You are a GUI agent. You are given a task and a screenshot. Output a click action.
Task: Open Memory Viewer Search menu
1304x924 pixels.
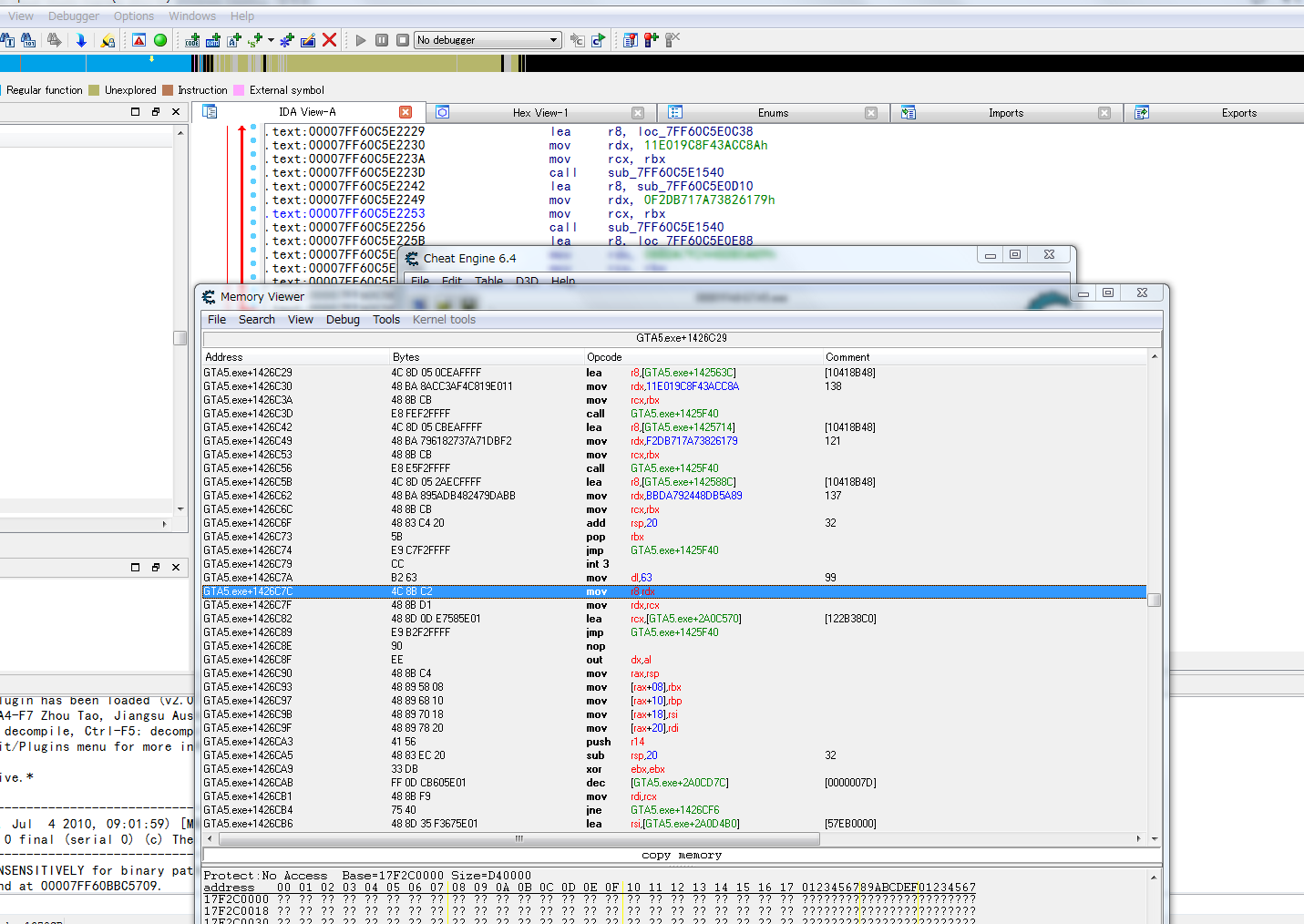tap(257, 320)
